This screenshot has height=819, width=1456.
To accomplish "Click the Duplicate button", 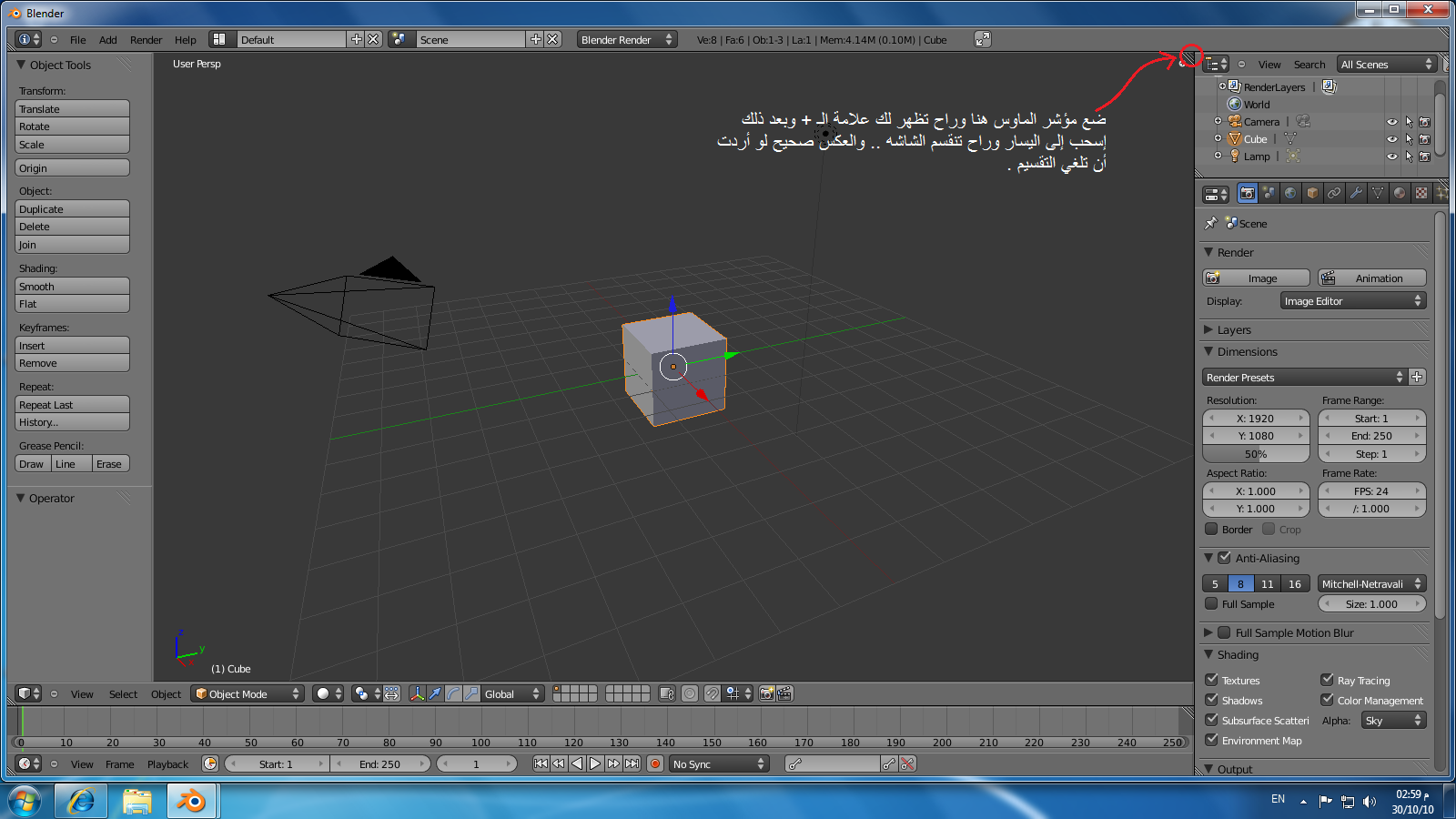I will pyautogui.click(x=73, y=208).
